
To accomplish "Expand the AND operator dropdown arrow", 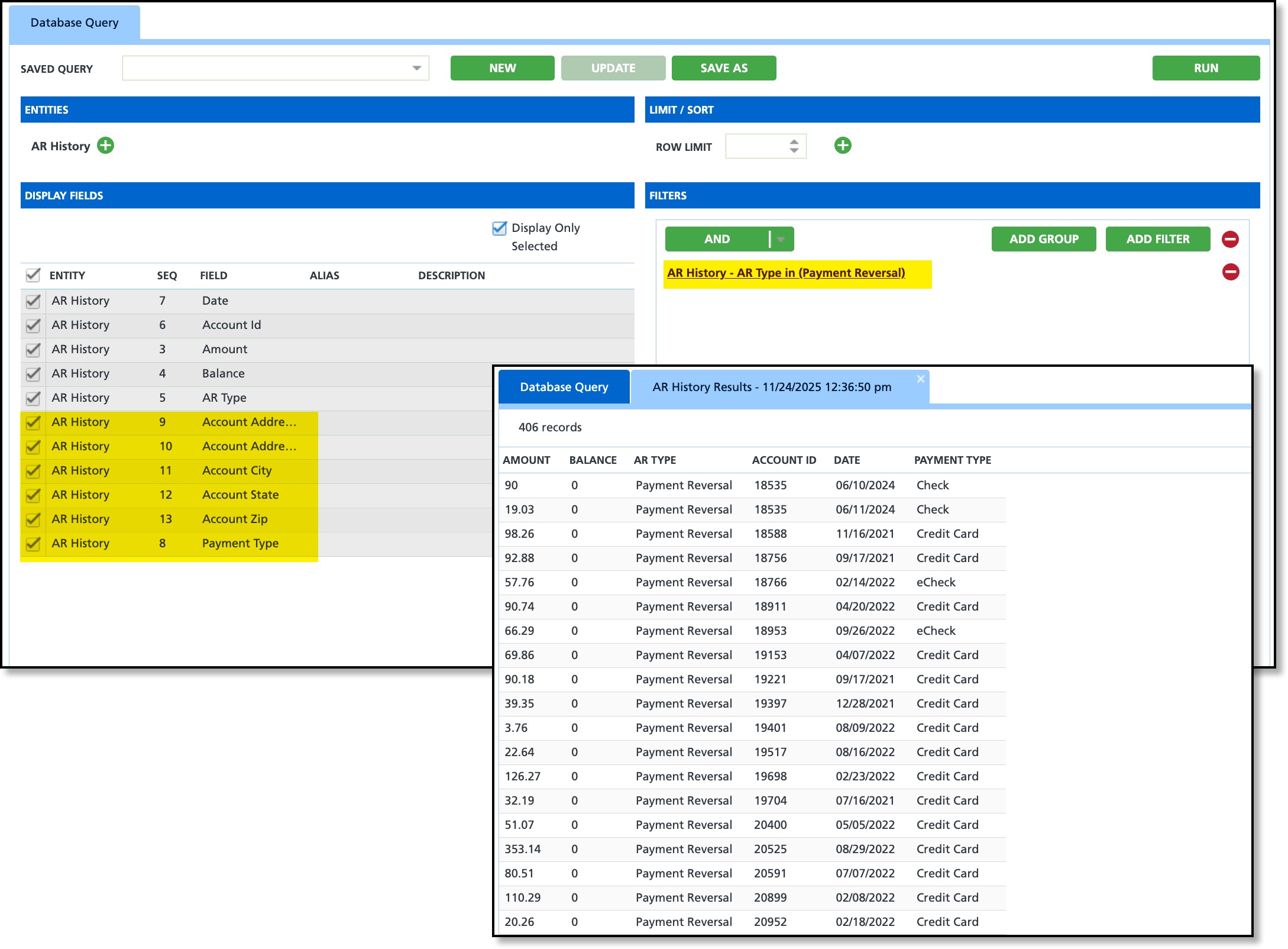I will (781, 239).
